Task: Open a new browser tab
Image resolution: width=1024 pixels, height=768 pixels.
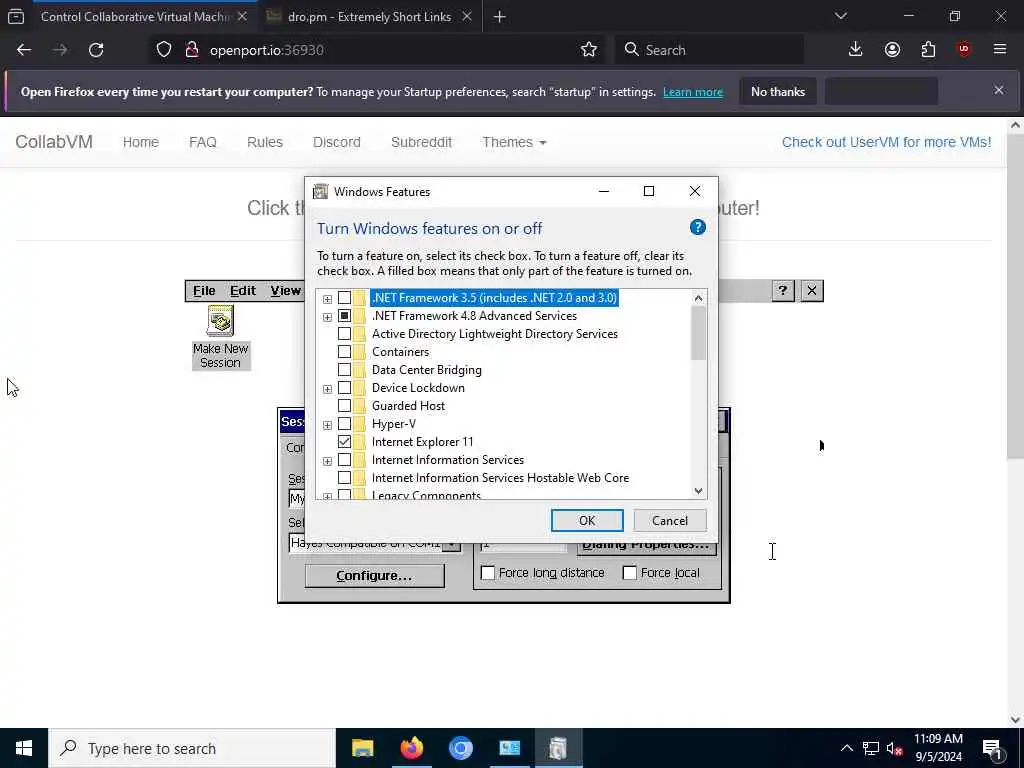Action: coord(500,17)
